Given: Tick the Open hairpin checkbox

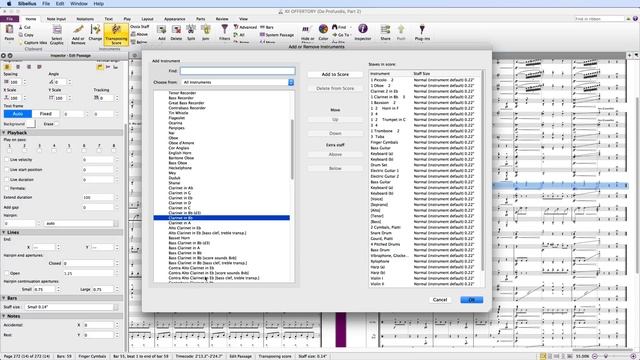Looking at the screenshot, I should [7, 273].
